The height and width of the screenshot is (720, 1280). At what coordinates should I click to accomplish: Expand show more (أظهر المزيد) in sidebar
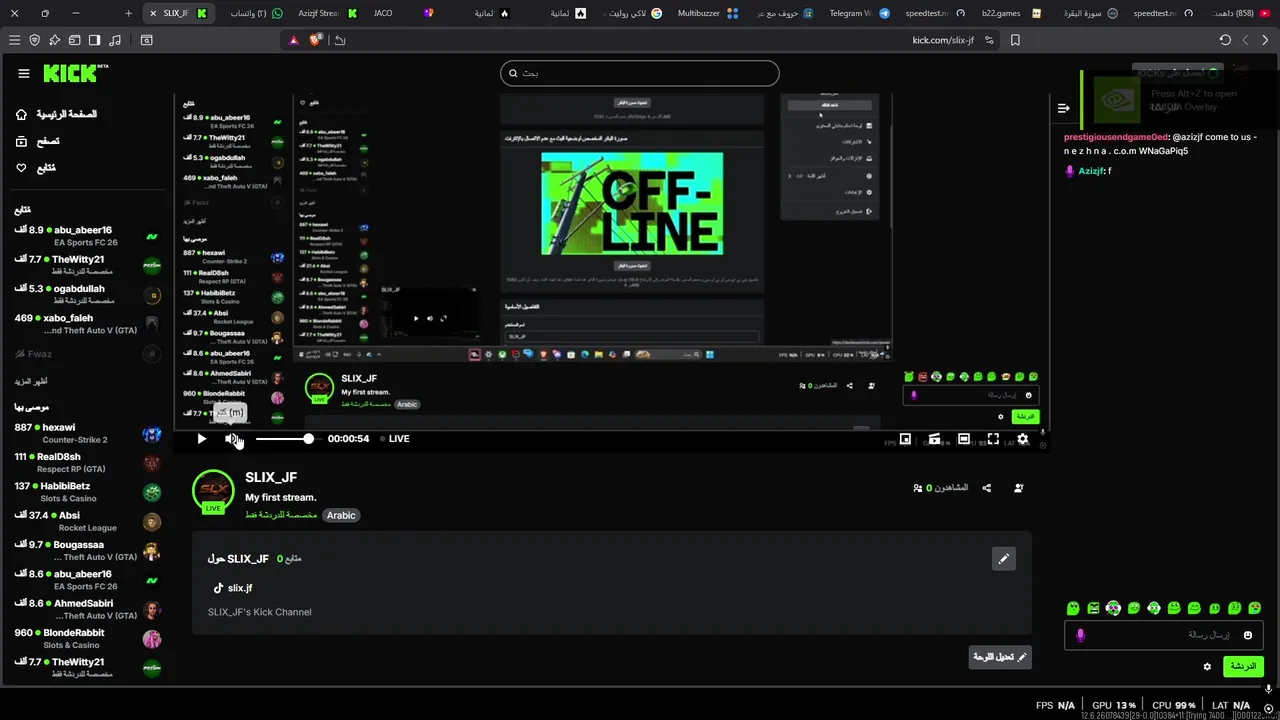tap(31, 381)
